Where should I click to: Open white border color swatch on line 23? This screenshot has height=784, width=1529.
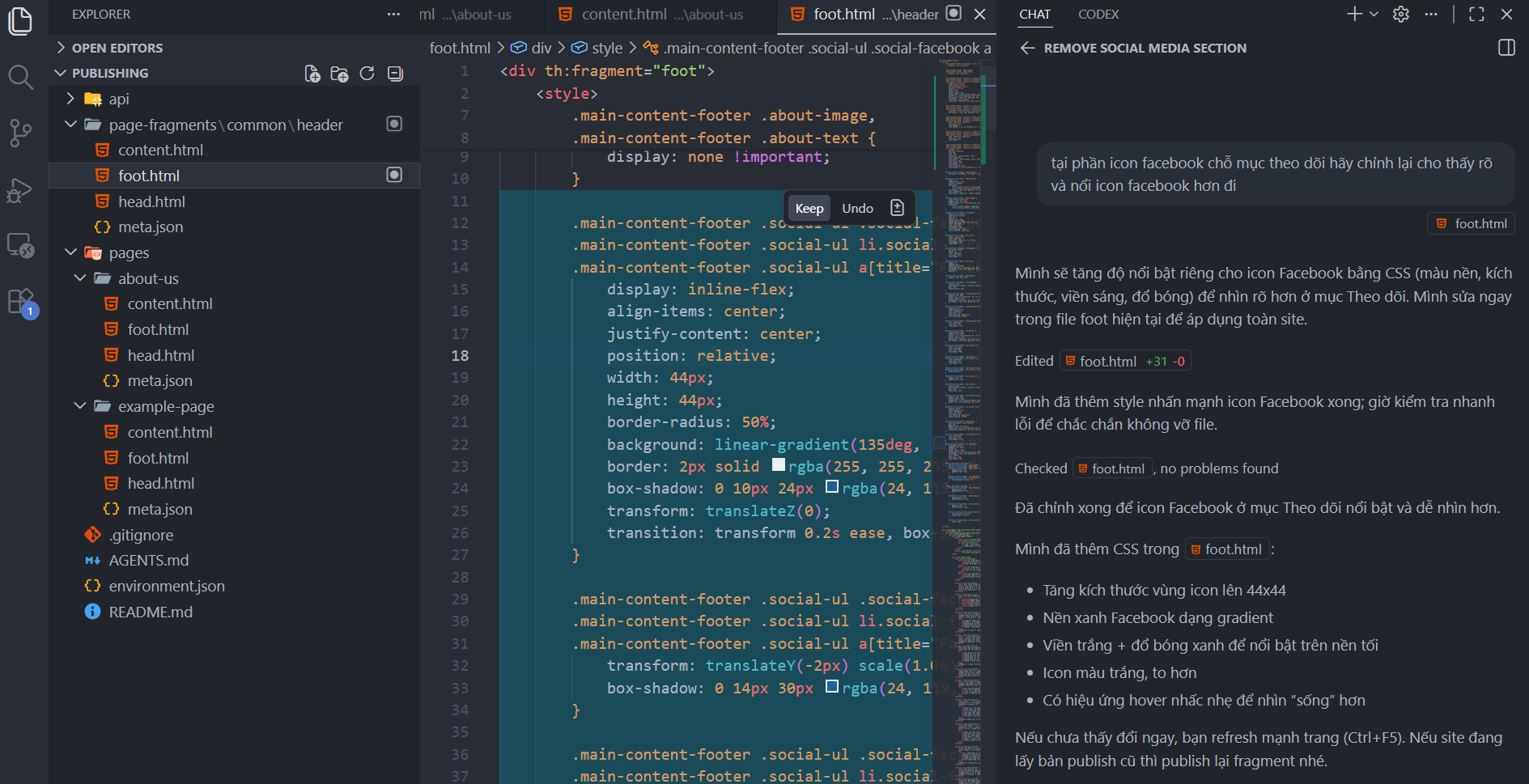tap(779, 464)
